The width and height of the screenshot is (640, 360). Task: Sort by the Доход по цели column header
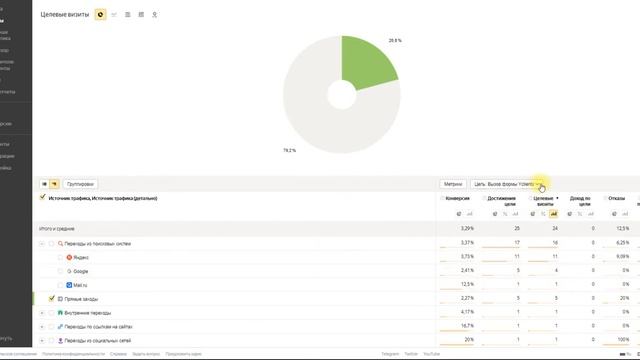(580, 201)
